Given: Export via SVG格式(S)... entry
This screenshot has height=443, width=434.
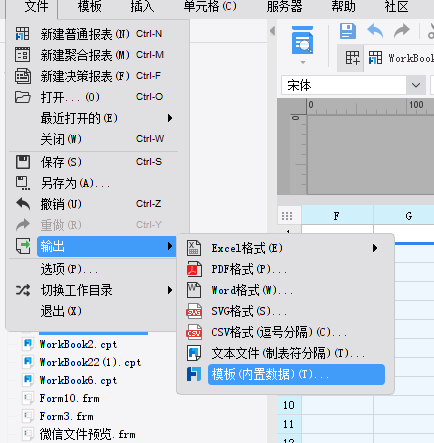Looking at the screenshot, I should tap(285, 311).
